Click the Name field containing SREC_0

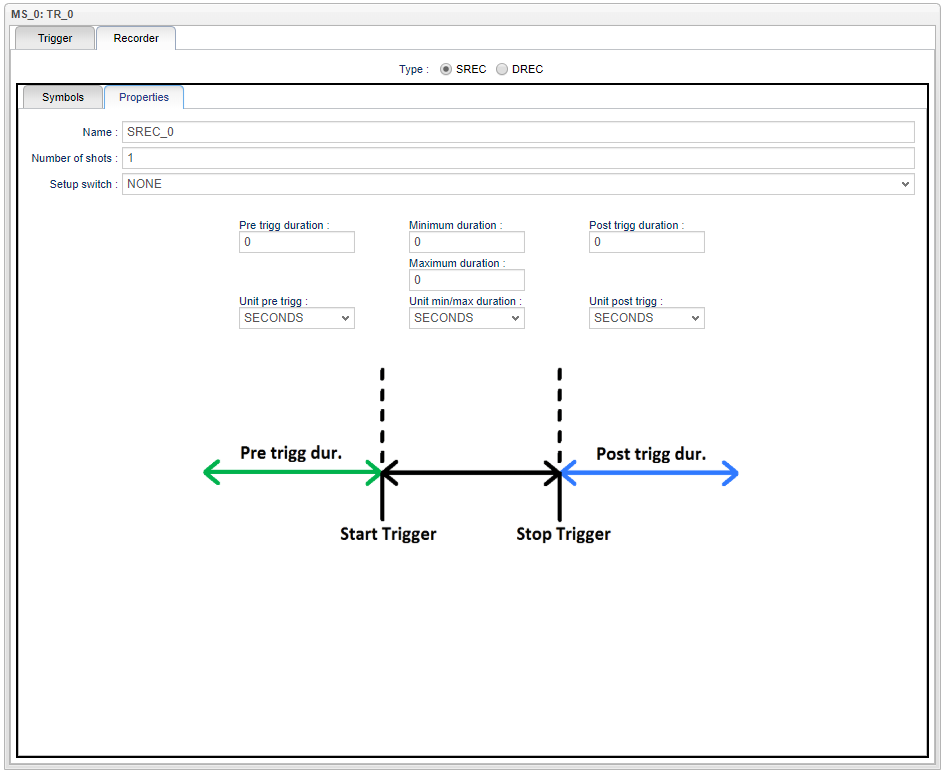click(x=517, y=132)
